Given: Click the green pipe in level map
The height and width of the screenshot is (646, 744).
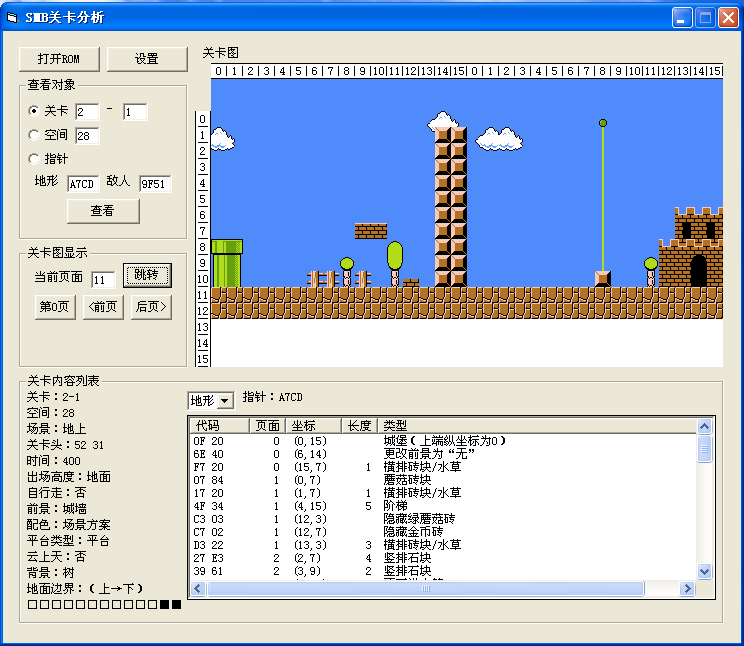Looking at the screenshot, I should 227,263.
